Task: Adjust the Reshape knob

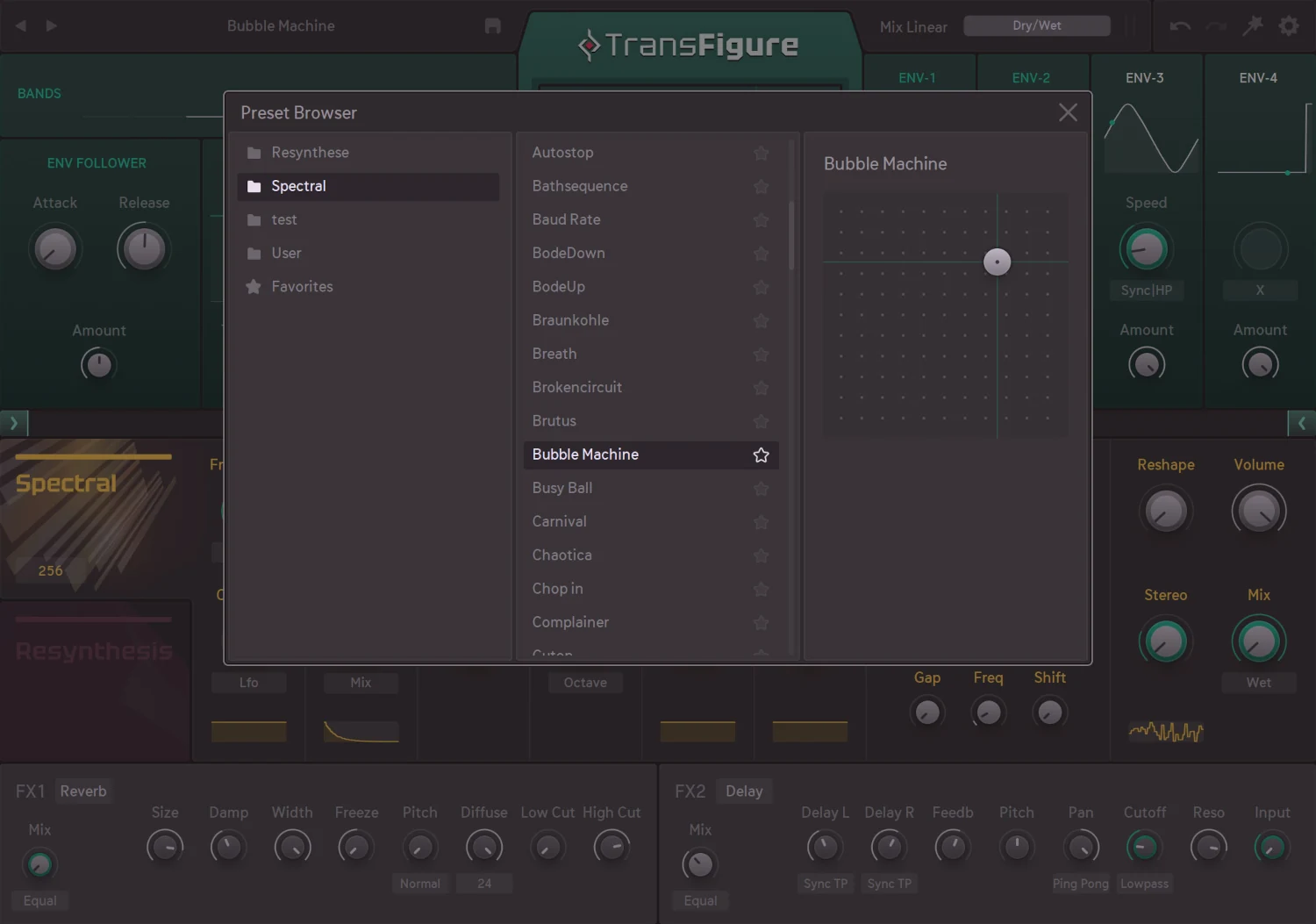Action: point(1166,510)
